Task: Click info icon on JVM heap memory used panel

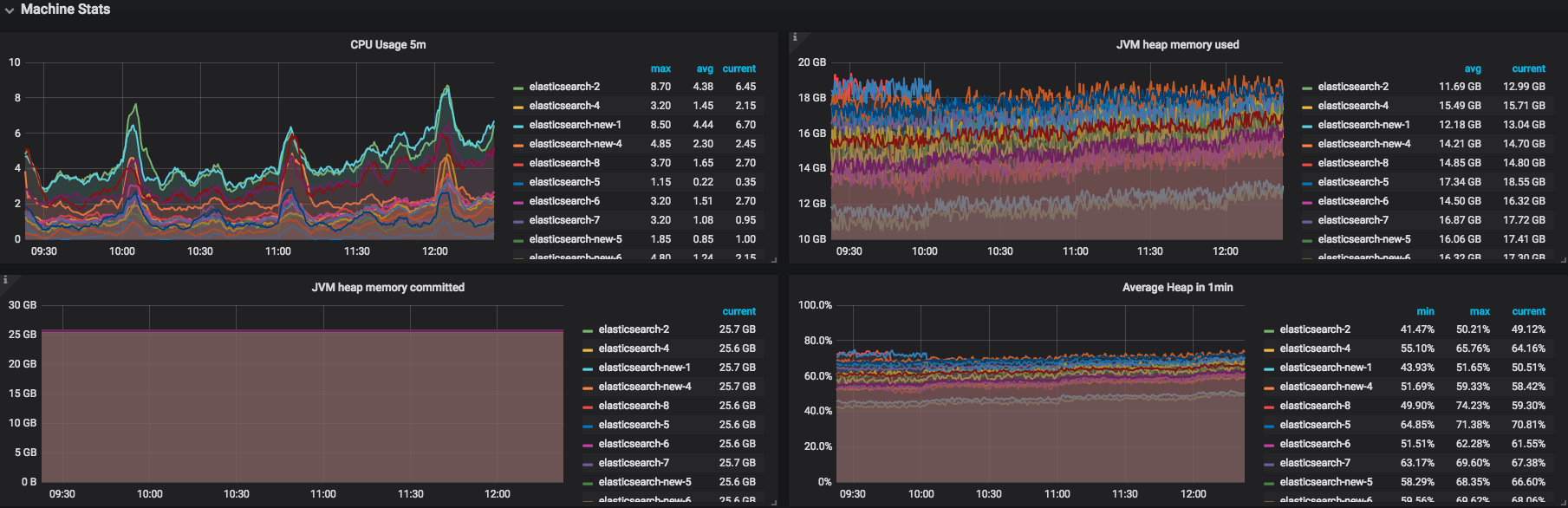Action: click(795, 37)
